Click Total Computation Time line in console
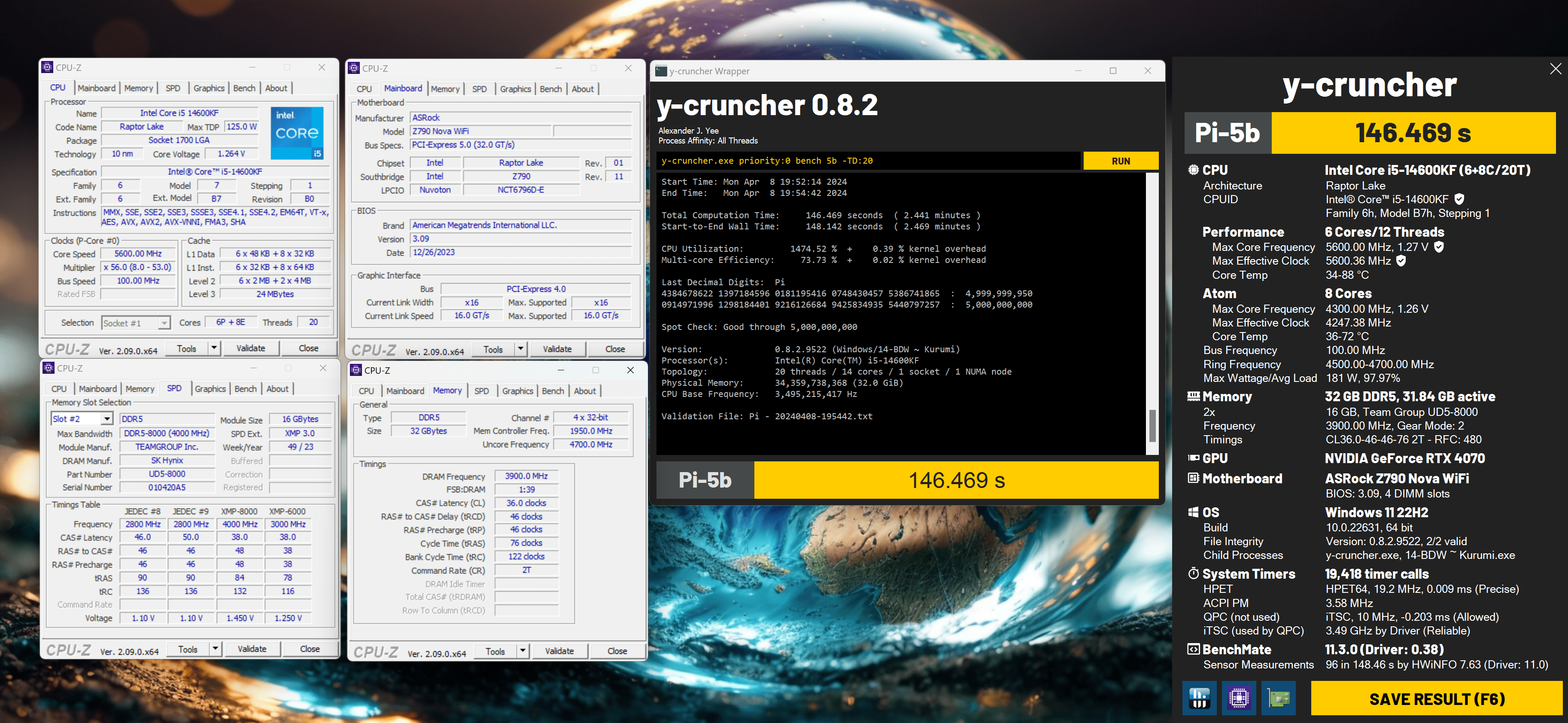 coord(820,215)
